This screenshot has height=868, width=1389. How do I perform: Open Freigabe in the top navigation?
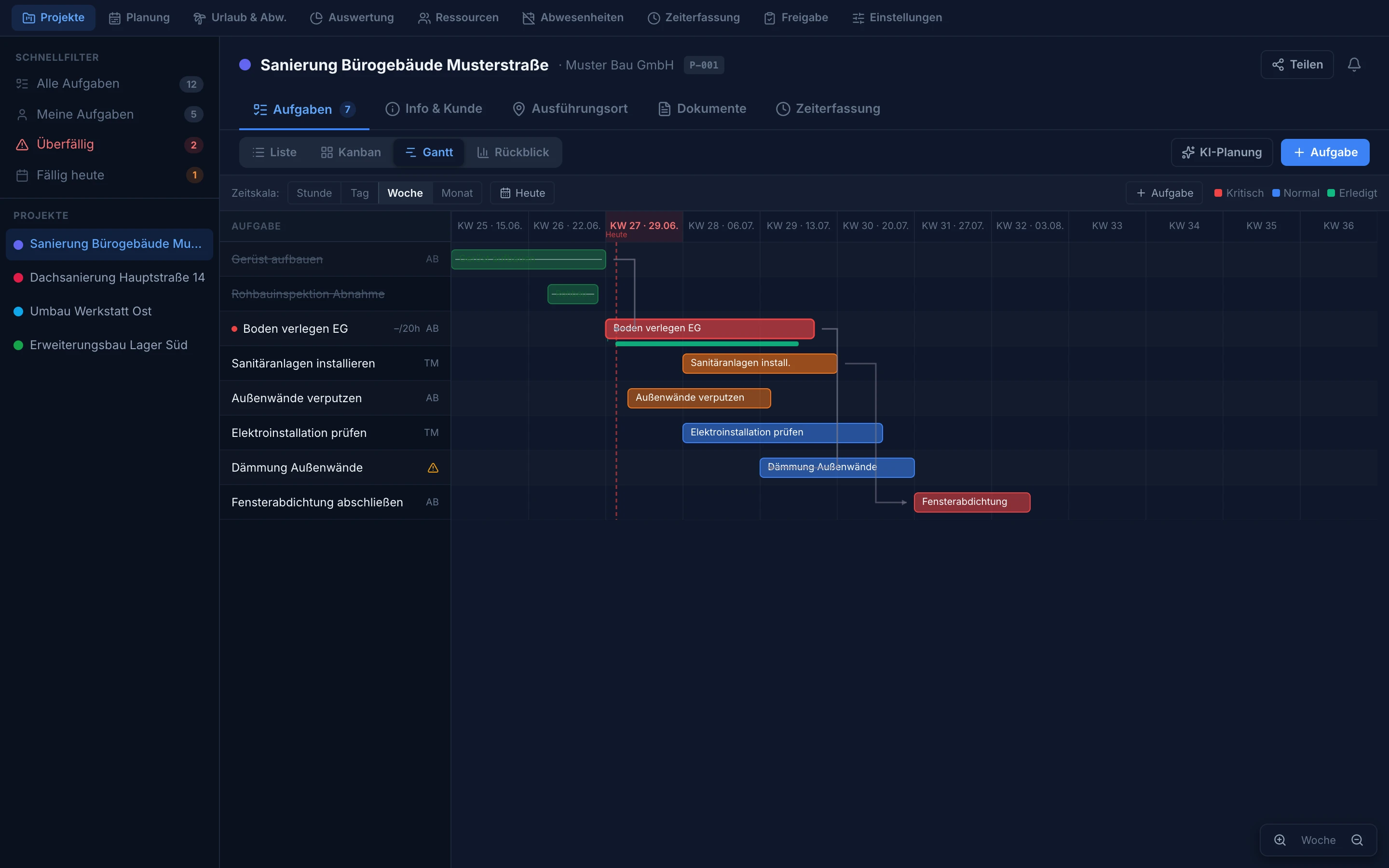795,17
